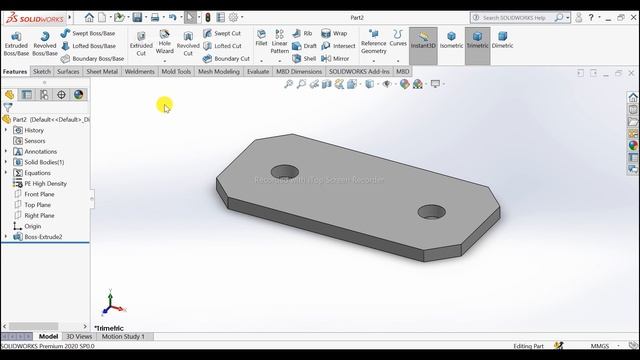Open the Mold Tools tab
Image resolution: width=640 pixels, height=360 pixels.
(x=176, y=71)
